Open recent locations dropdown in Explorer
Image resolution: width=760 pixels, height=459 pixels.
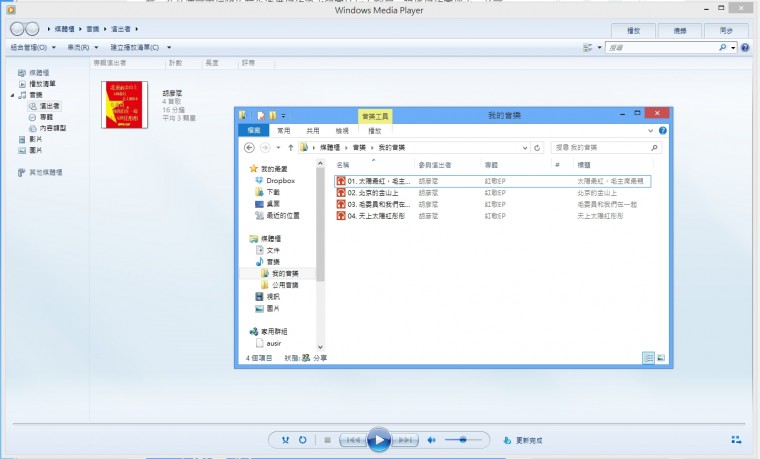point(278,147)
